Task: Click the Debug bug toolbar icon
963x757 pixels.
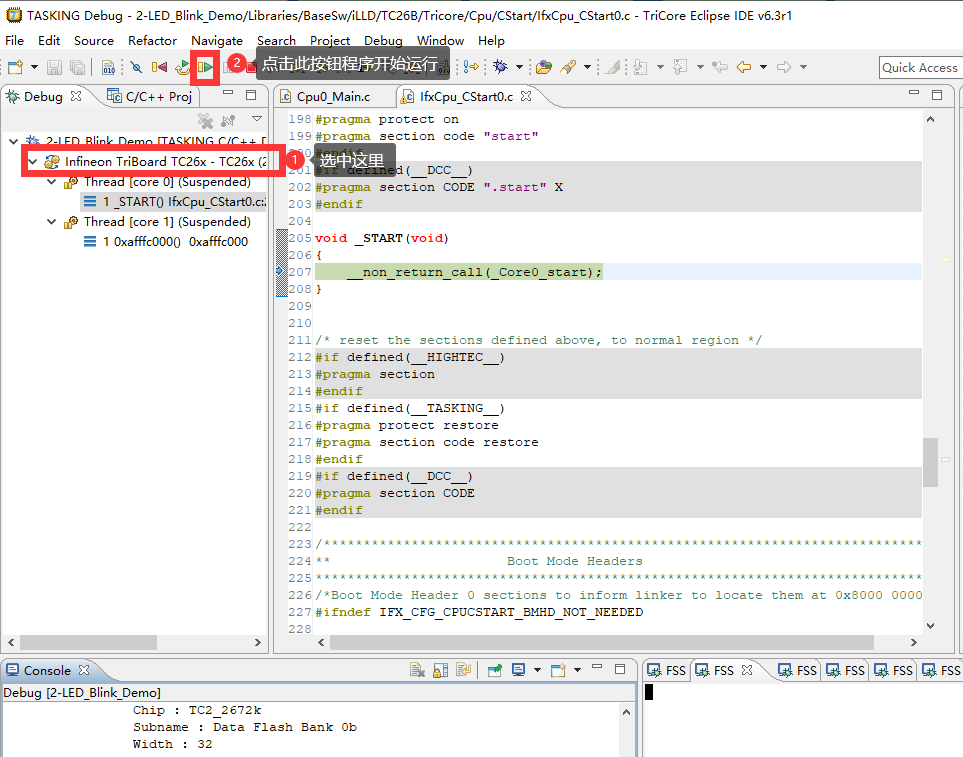Action: 501,67
